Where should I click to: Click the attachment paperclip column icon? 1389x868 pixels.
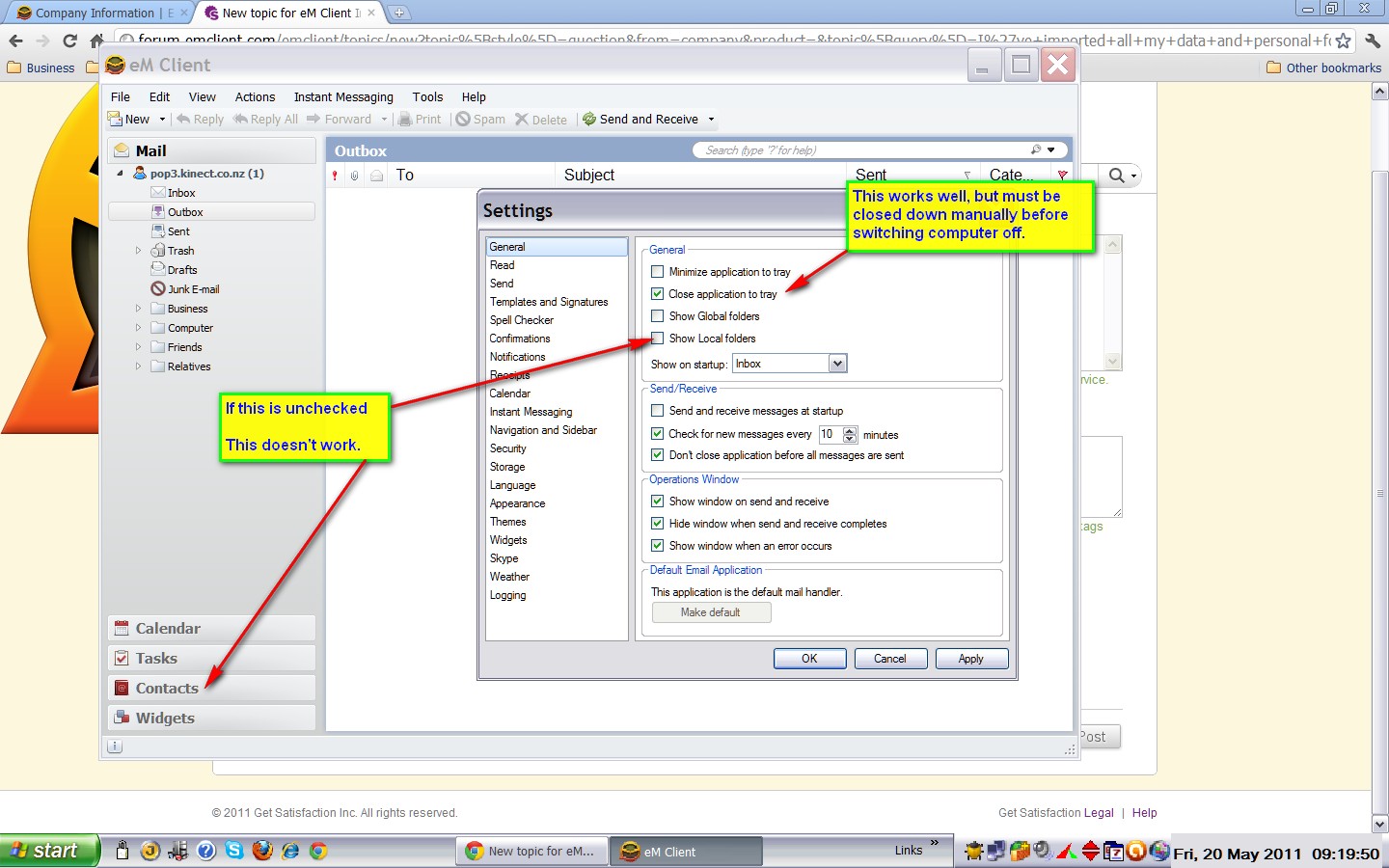tap(355, 176)
